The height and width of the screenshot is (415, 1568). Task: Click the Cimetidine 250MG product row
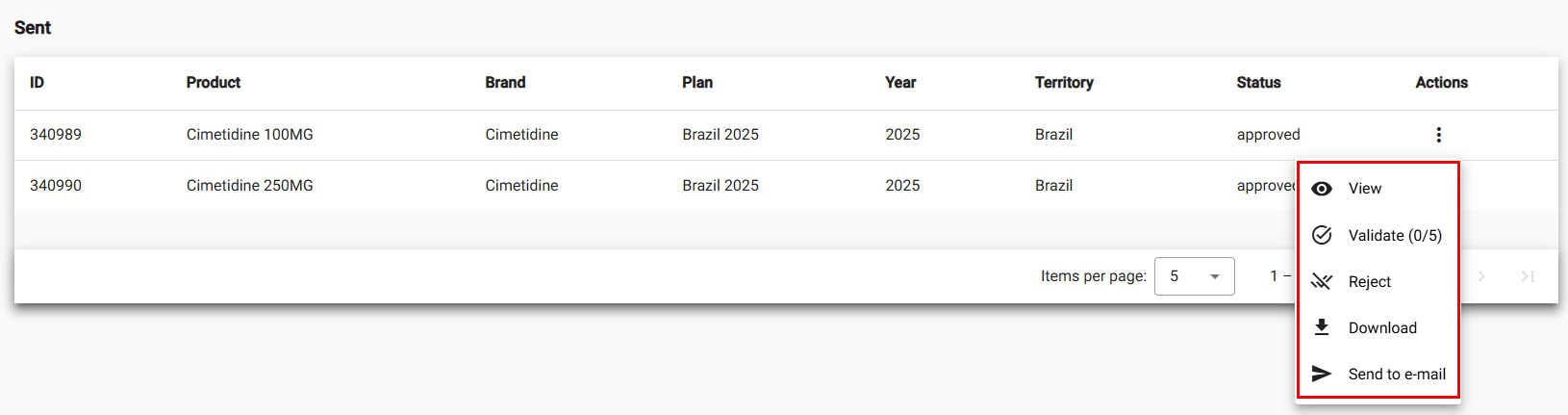(249, 185)
